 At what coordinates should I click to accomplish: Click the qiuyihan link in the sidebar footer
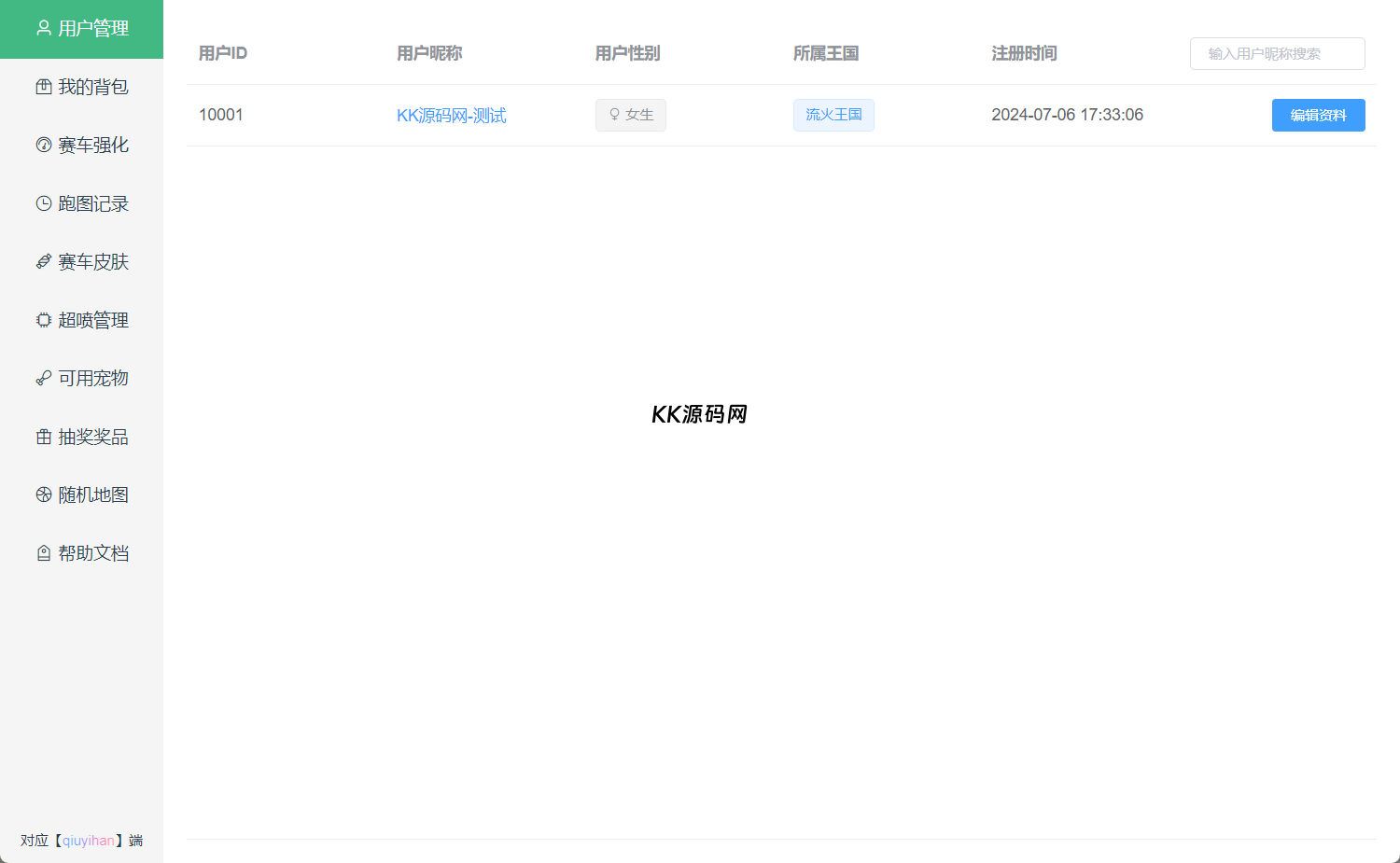click(88, 841)
